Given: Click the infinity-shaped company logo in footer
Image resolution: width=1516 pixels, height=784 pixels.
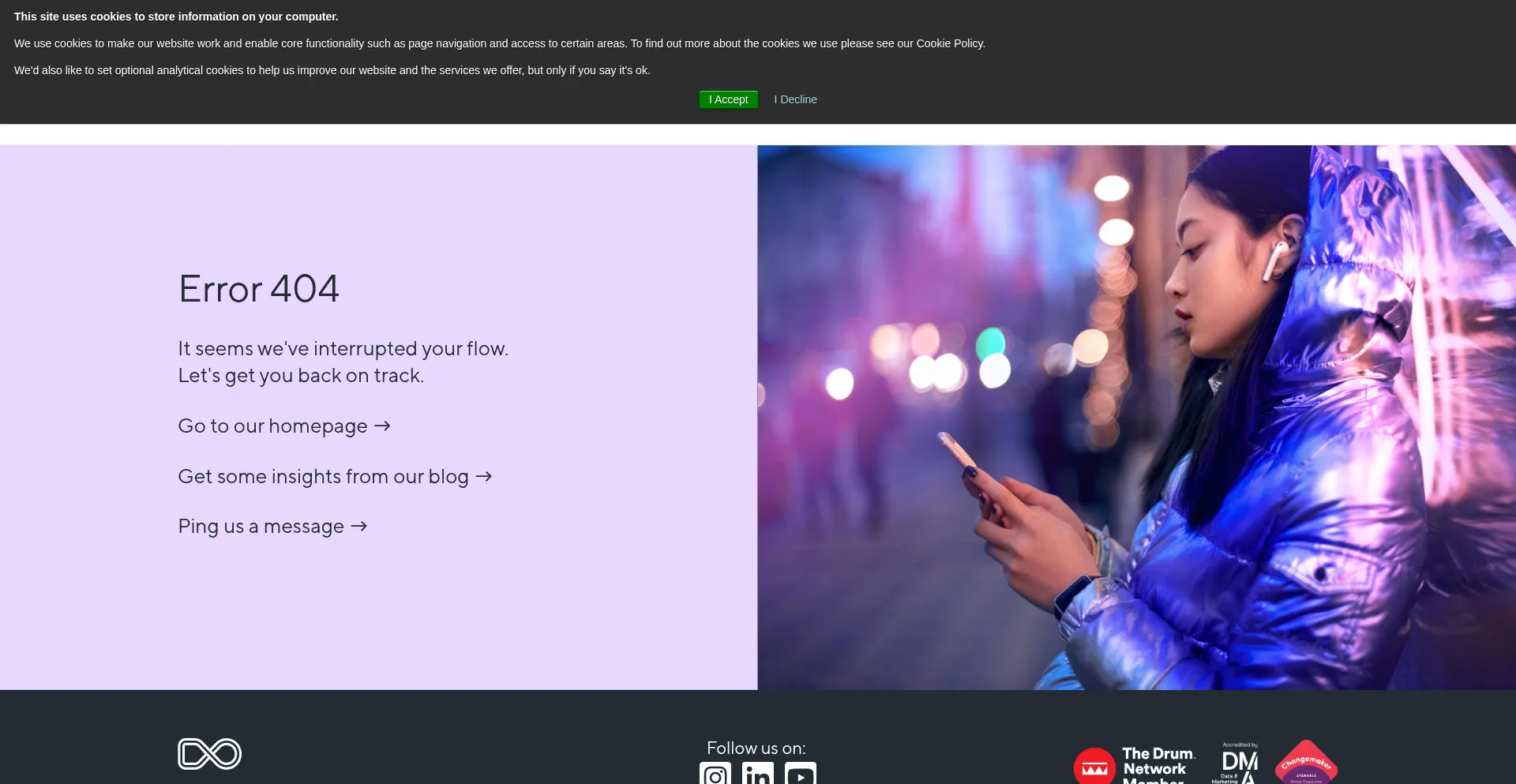Looking at the screenshot, I should click(x=209, y=754).
